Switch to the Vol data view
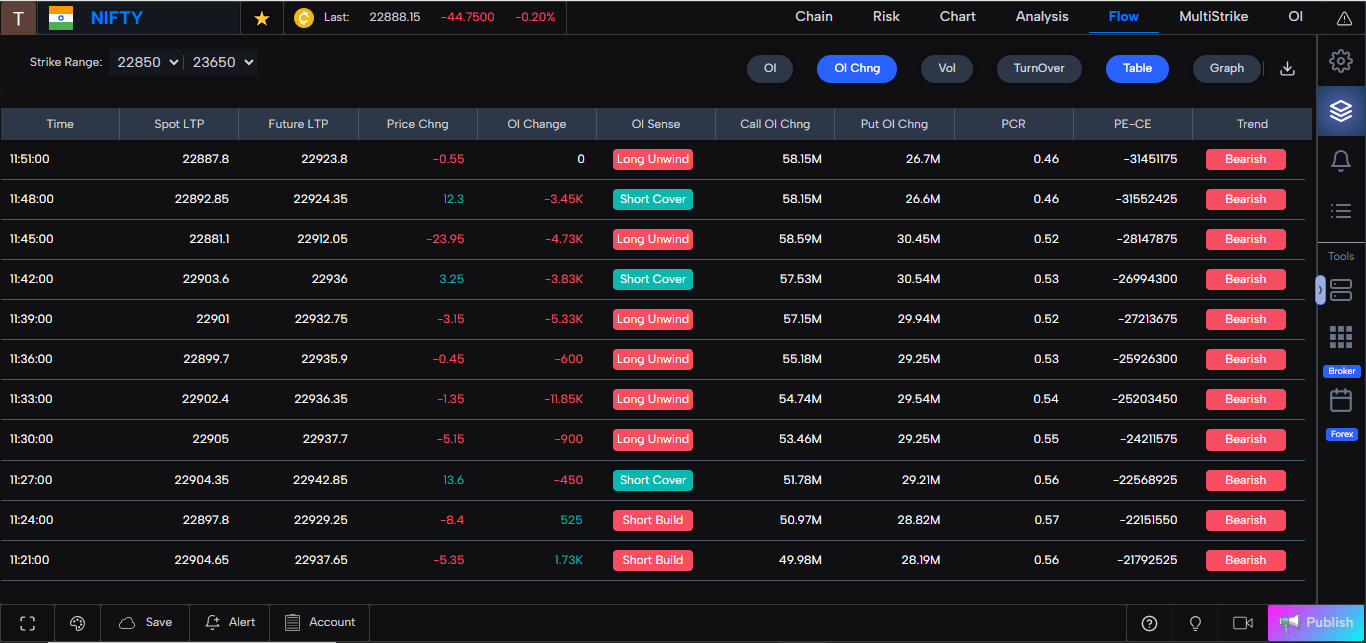This screenshot has height=643, width=1366. coord(946,68)
